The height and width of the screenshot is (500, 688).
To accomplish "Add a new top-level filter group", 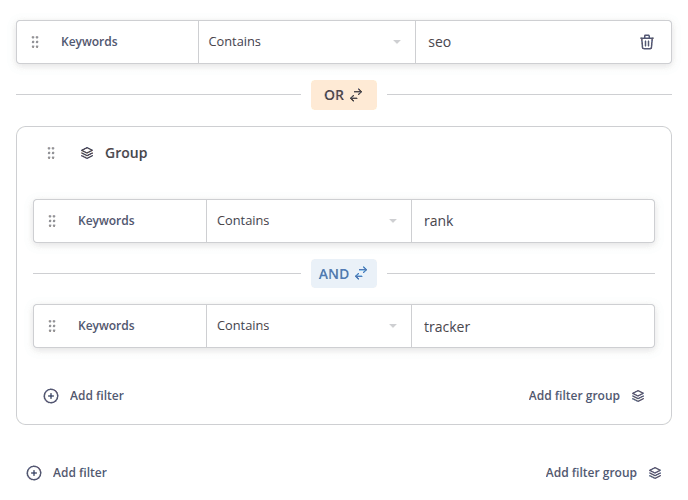I will coord(603,473).
